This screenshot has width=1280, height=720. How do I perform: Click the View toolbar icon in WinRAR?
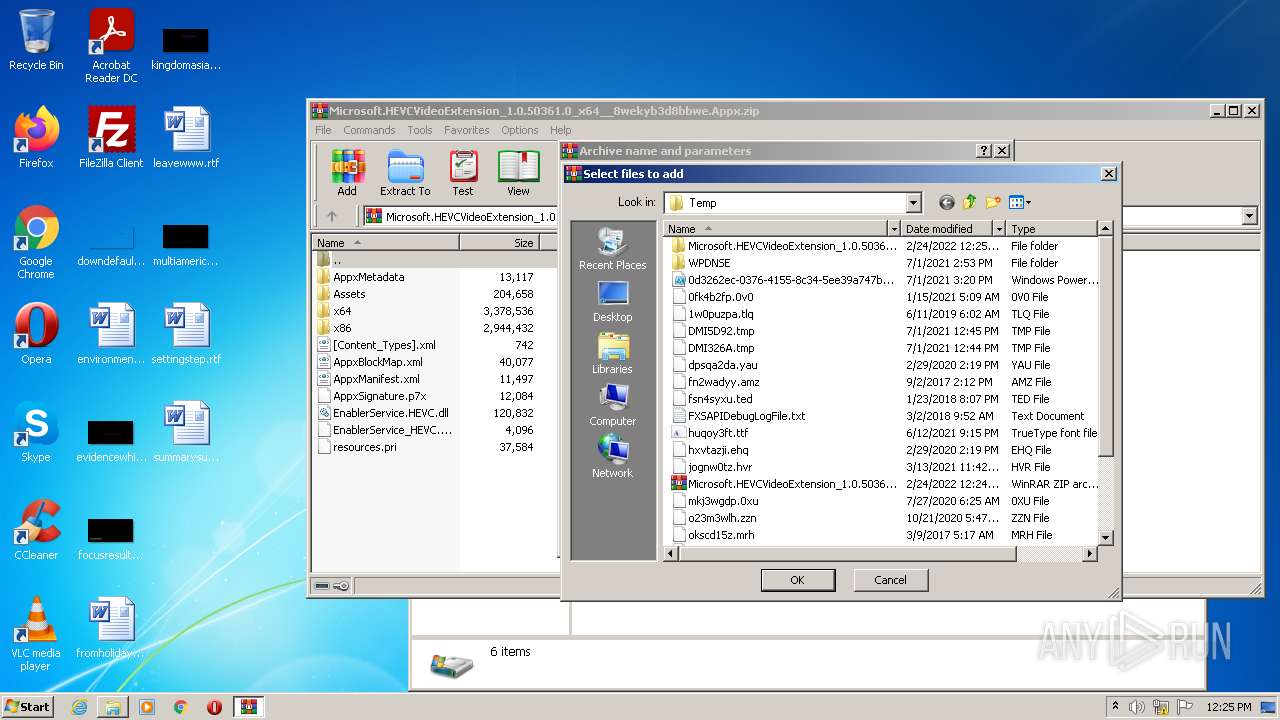click(x=518, y=173)
